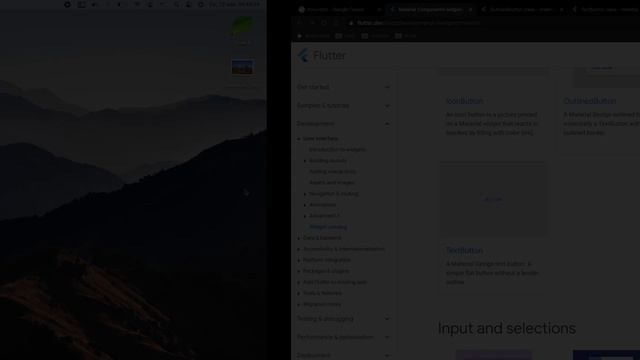Click the Flutter logo in the site header
Screen dimensions: 640x360
click(322, 55)
